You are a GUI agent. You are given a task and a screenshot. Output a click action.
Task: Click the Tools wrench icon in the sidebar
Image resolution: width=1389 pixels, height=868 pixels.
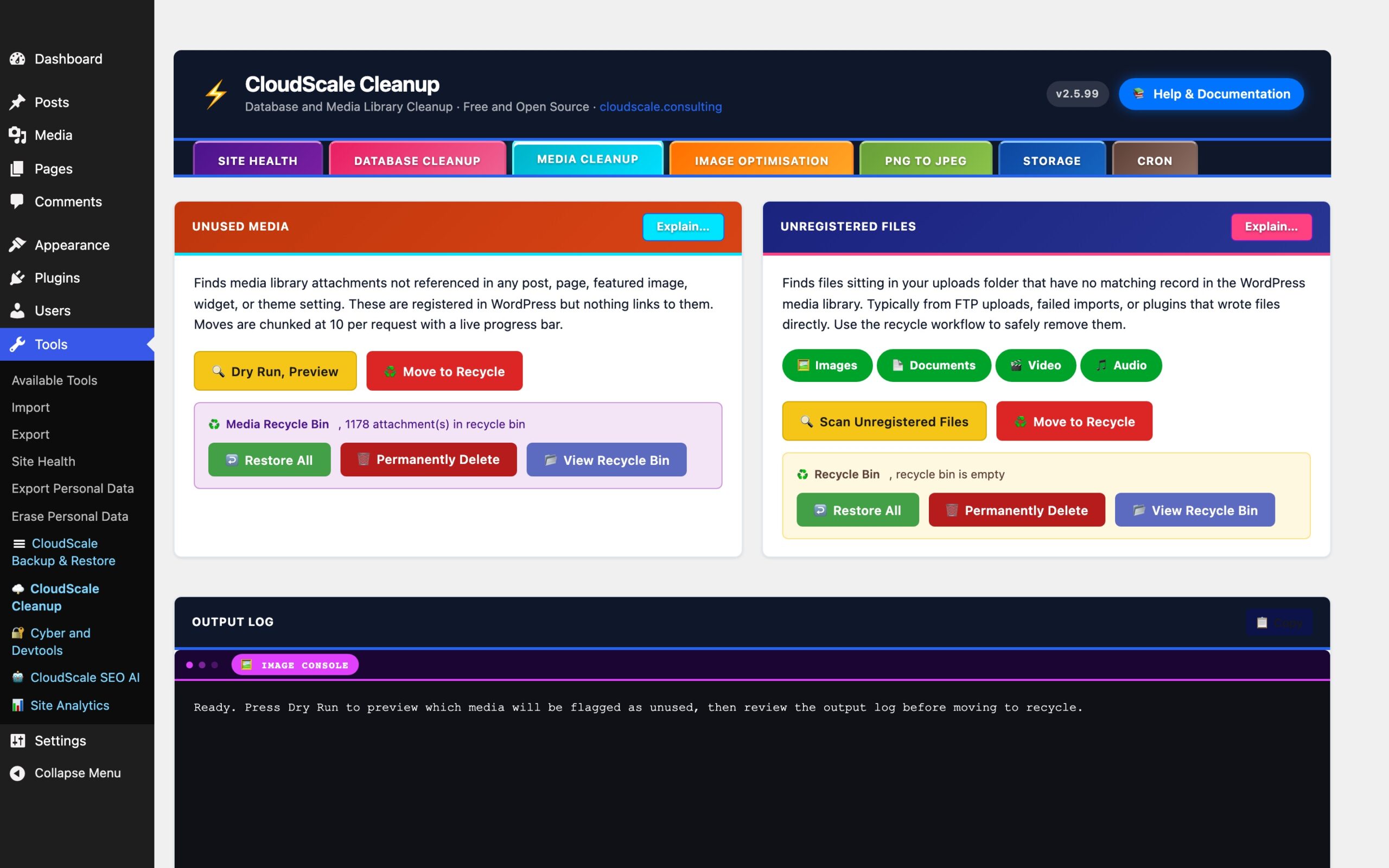17,344
